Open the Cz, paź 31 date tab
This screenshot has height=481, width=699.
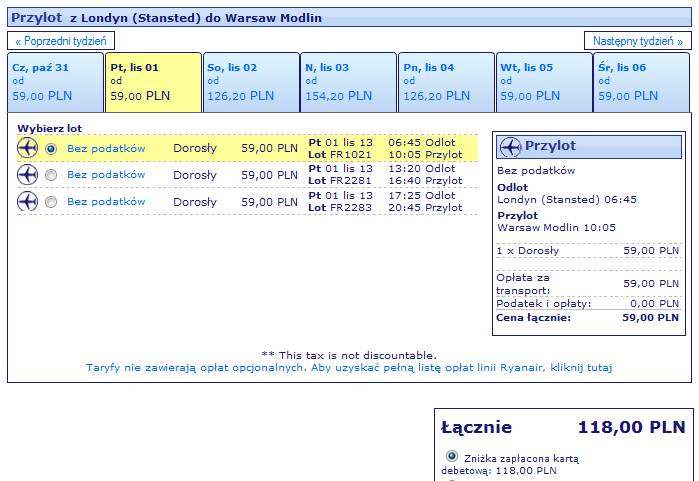pyautogui.click(x=56, y=82)
